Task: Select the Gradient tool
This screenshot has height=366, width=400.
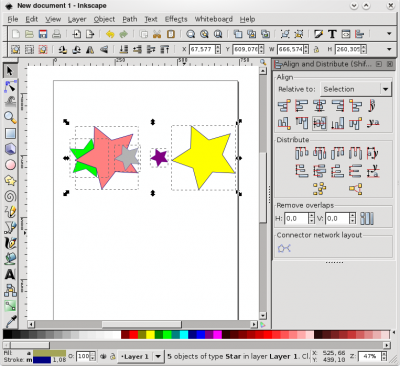Action: [10, 306]
